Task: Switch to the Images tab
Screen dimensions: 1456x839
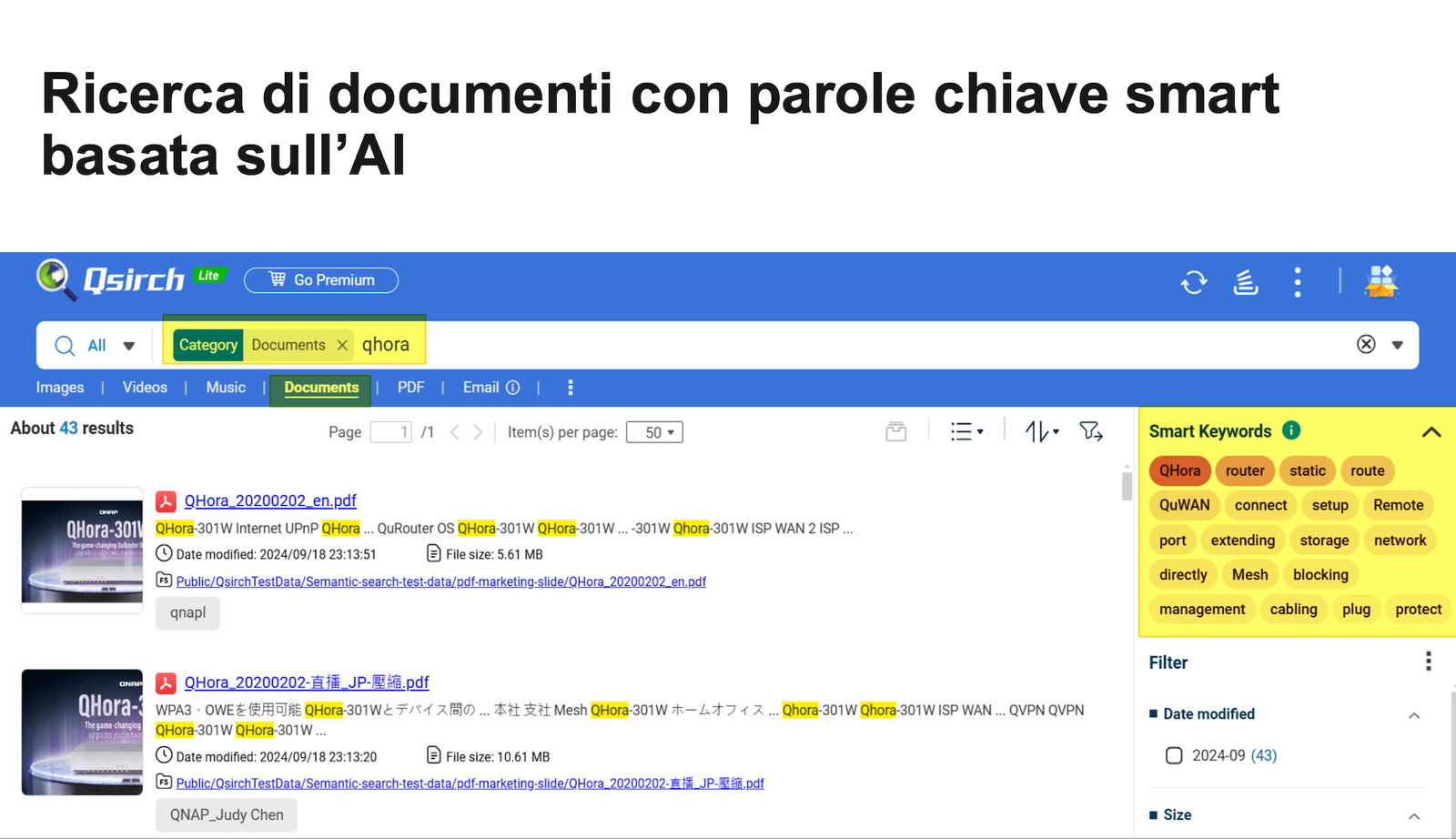Action: [x=60, y=388]
